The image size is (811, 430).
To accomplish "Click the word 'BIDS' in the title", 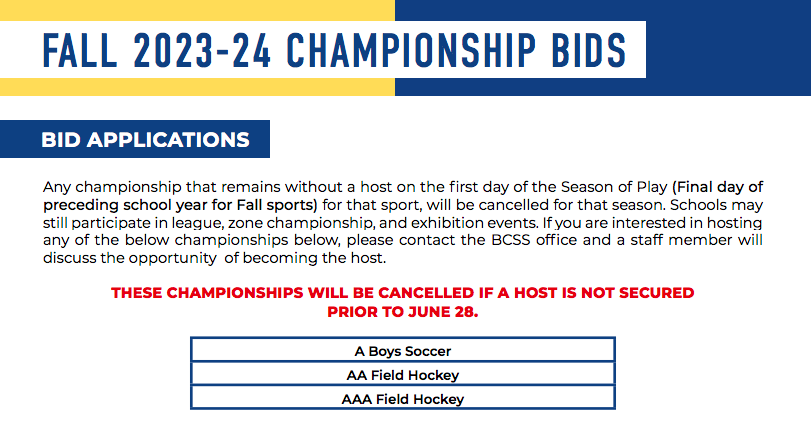I will tap(589, 50).
